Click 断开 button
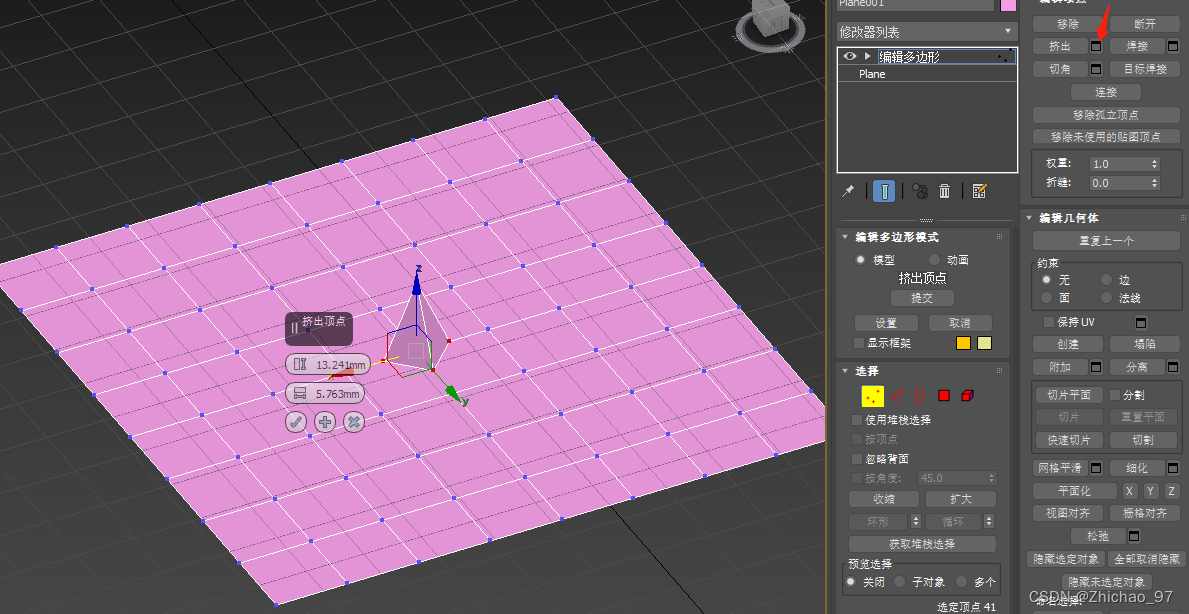Viewport: 1189px width, 614px height. tap(1145, 24)
